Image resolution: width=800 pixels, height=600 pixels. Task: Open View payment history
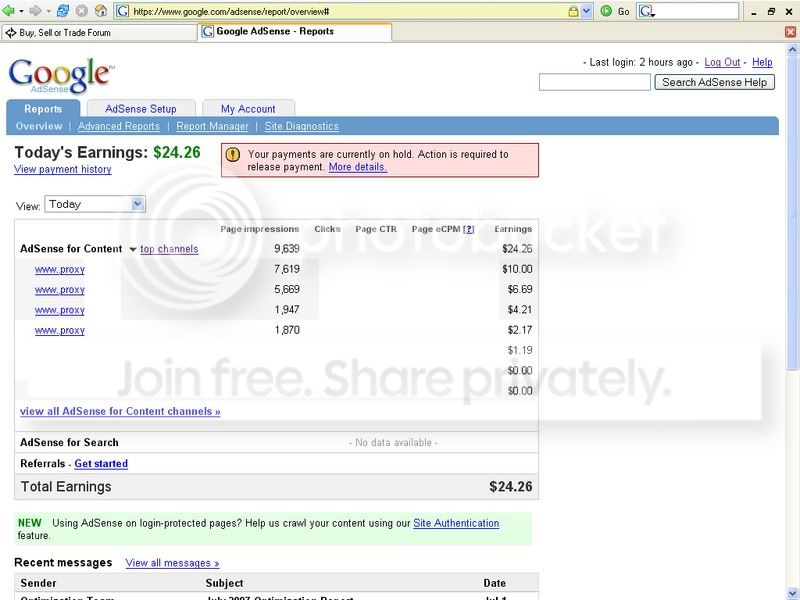[63, 169]
